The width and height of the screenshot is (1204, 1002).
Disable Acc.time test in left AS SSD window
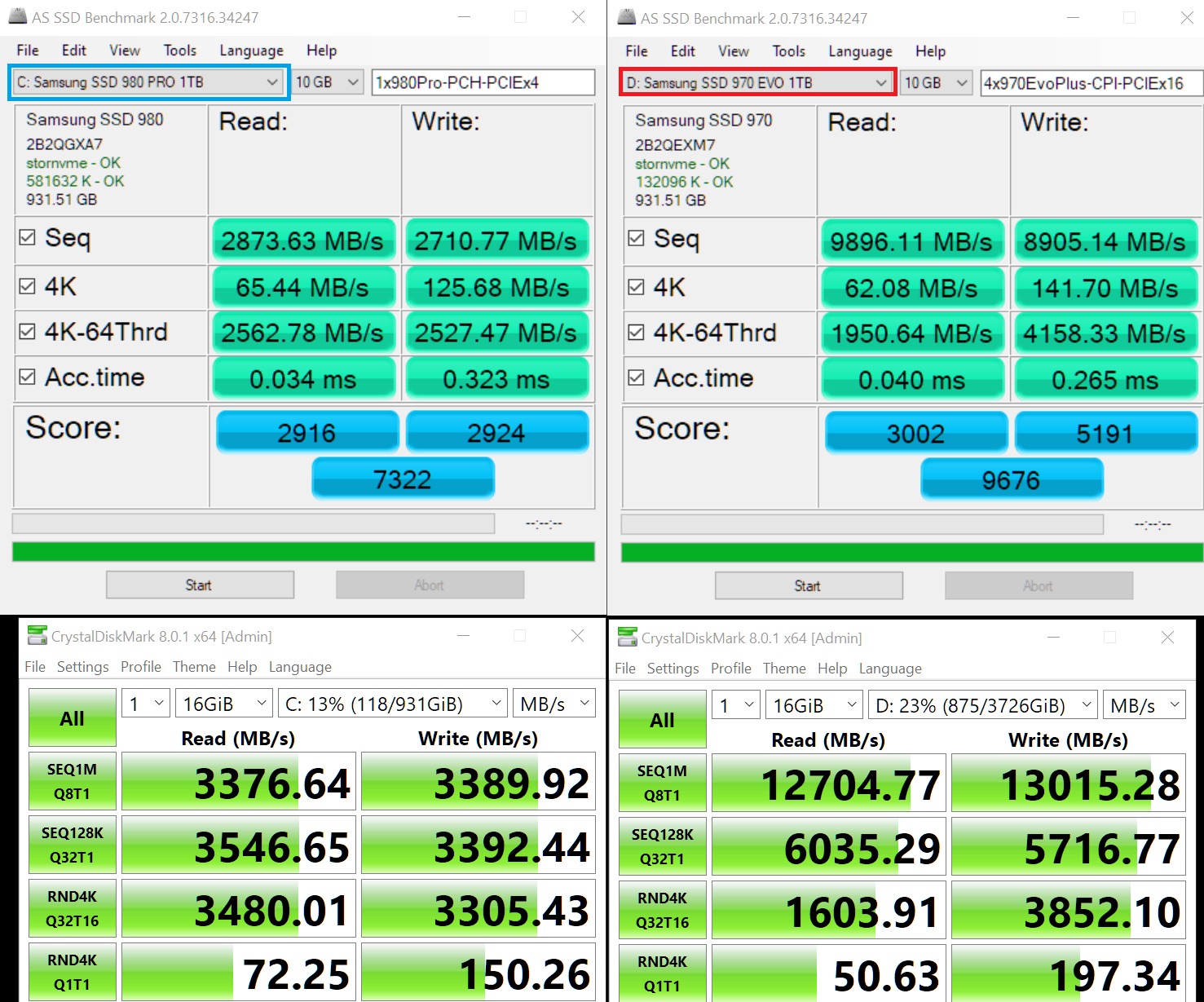point(28,377)
